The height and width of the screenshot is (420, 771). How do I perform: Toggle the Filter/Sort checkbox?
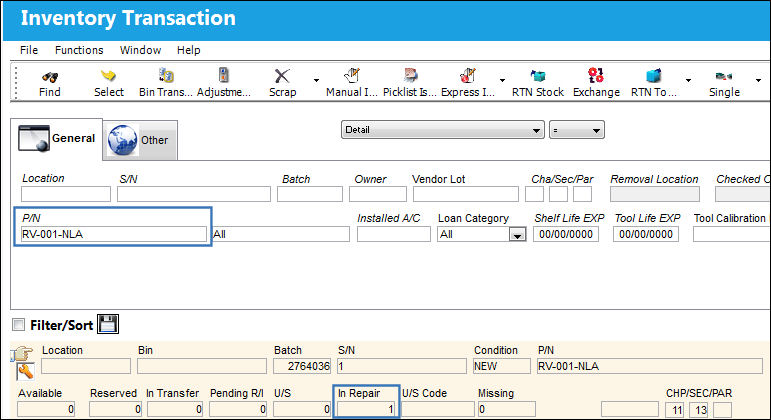19,325
